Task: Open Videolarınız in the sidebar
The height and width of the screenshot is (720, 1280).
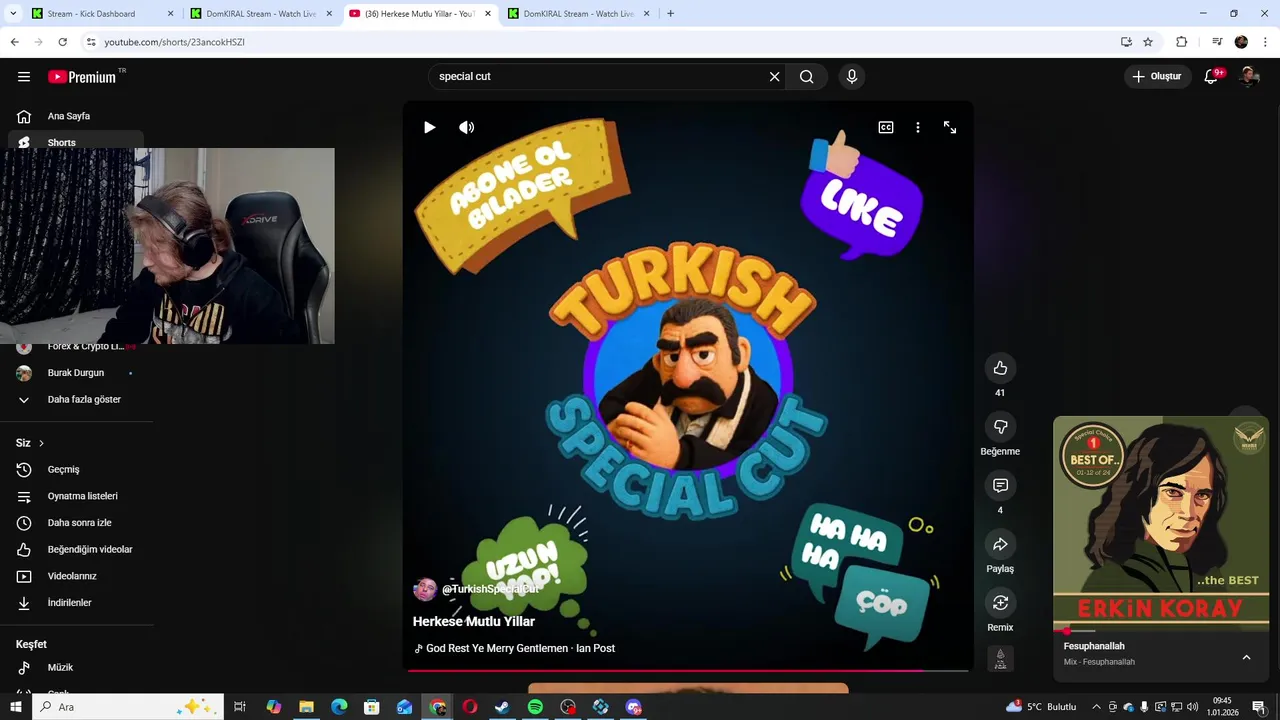Action: click(76, 576)
